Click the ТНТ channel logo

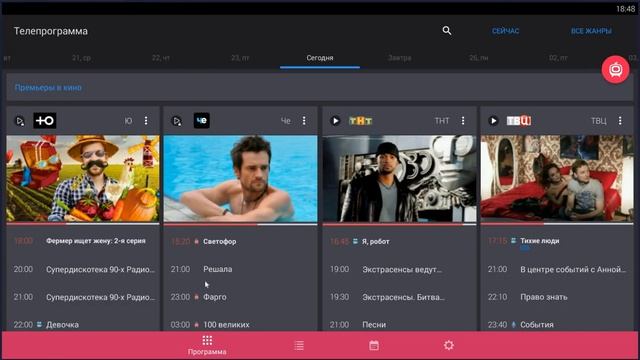pyautogui.click(x=360, y=121)
